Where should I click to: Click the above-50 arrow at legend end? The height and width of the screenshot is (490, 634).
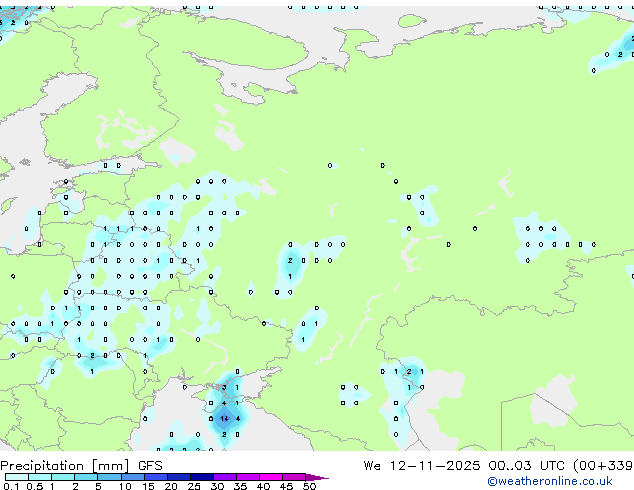(317, 477)
